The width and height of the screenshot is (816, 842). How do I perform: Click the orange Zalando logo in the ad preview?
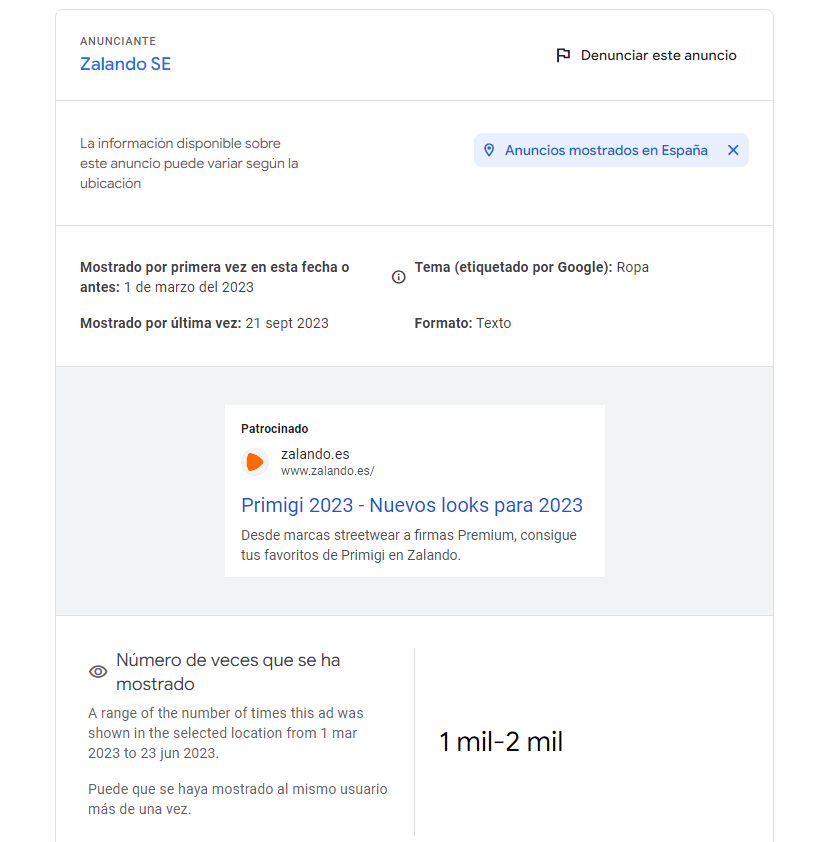[x=255, y=462]
